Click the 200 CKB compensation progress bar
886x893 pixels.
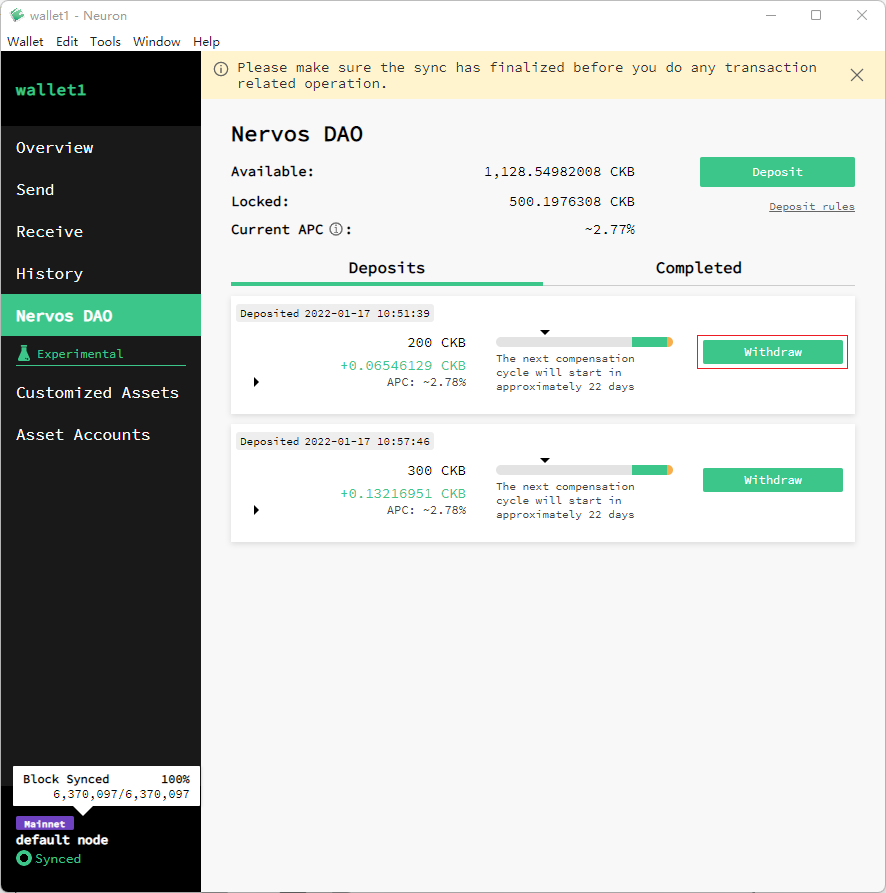[x=583, y=342]
